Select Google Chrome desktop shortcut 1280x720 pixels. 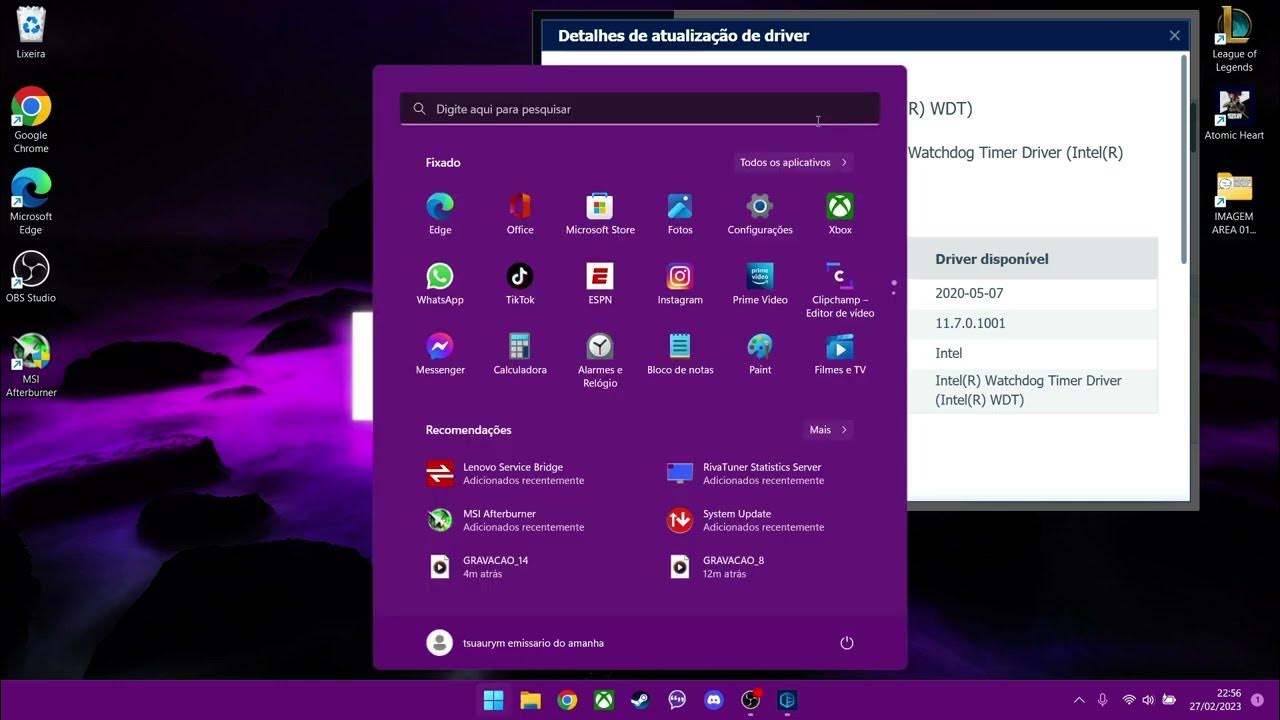(x=31, y=120)
